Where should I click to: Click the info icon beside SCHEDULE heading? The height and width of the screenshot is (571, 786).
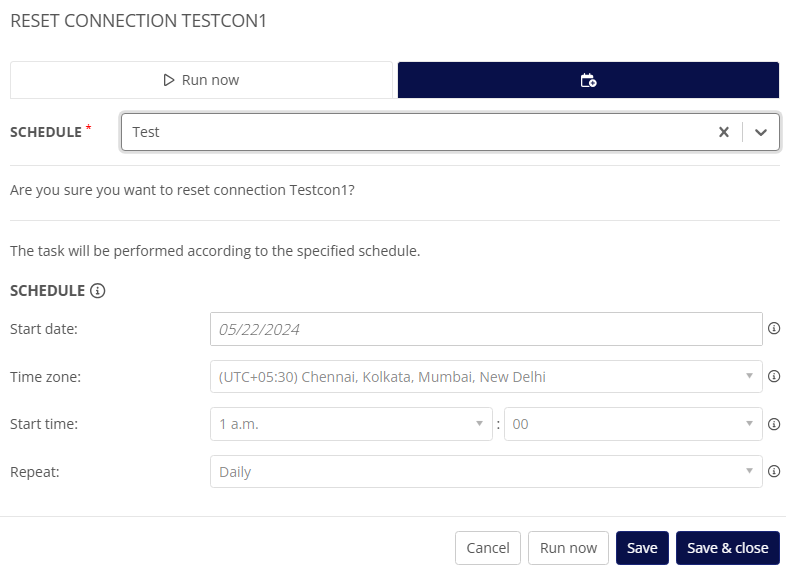(x=98, y=291)
